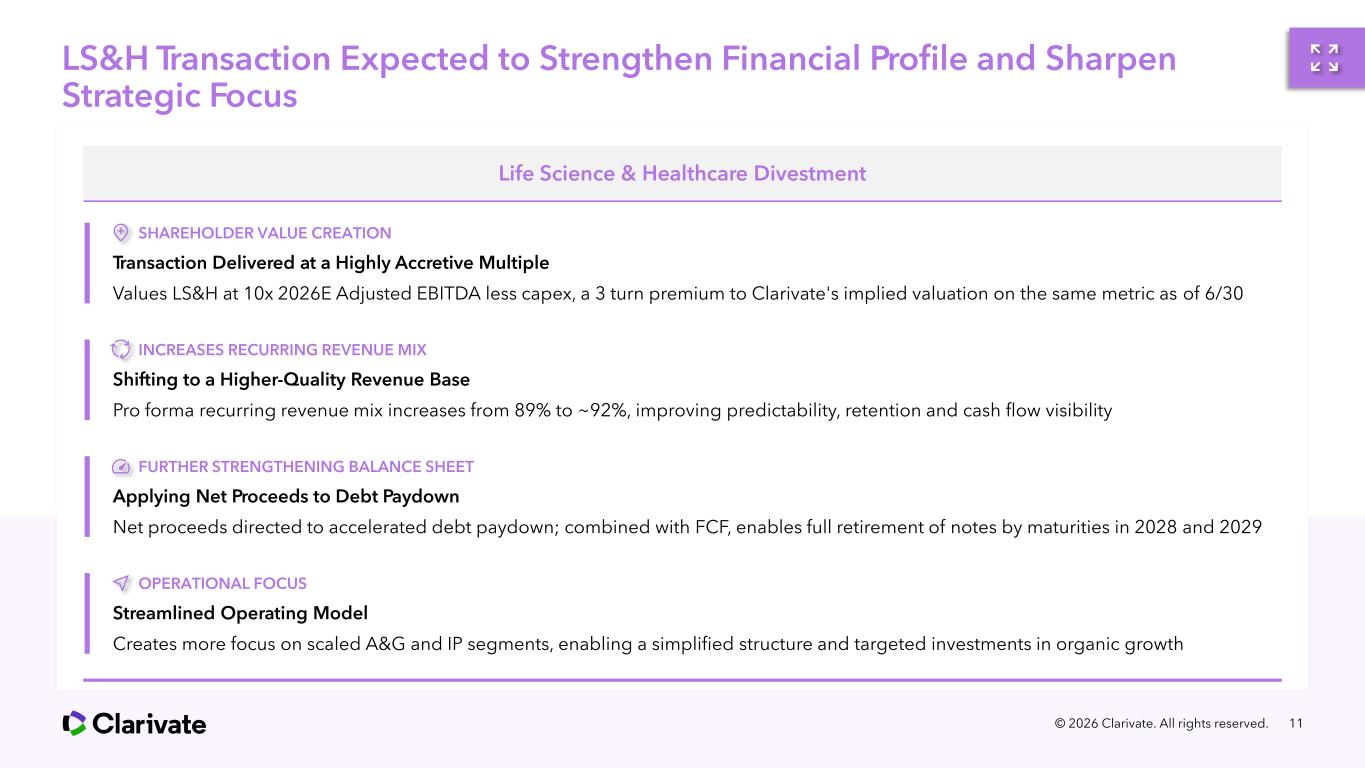The image size is (1365, 768).
Task: Click the recurring revenue cycle icon
Action: 121,349
